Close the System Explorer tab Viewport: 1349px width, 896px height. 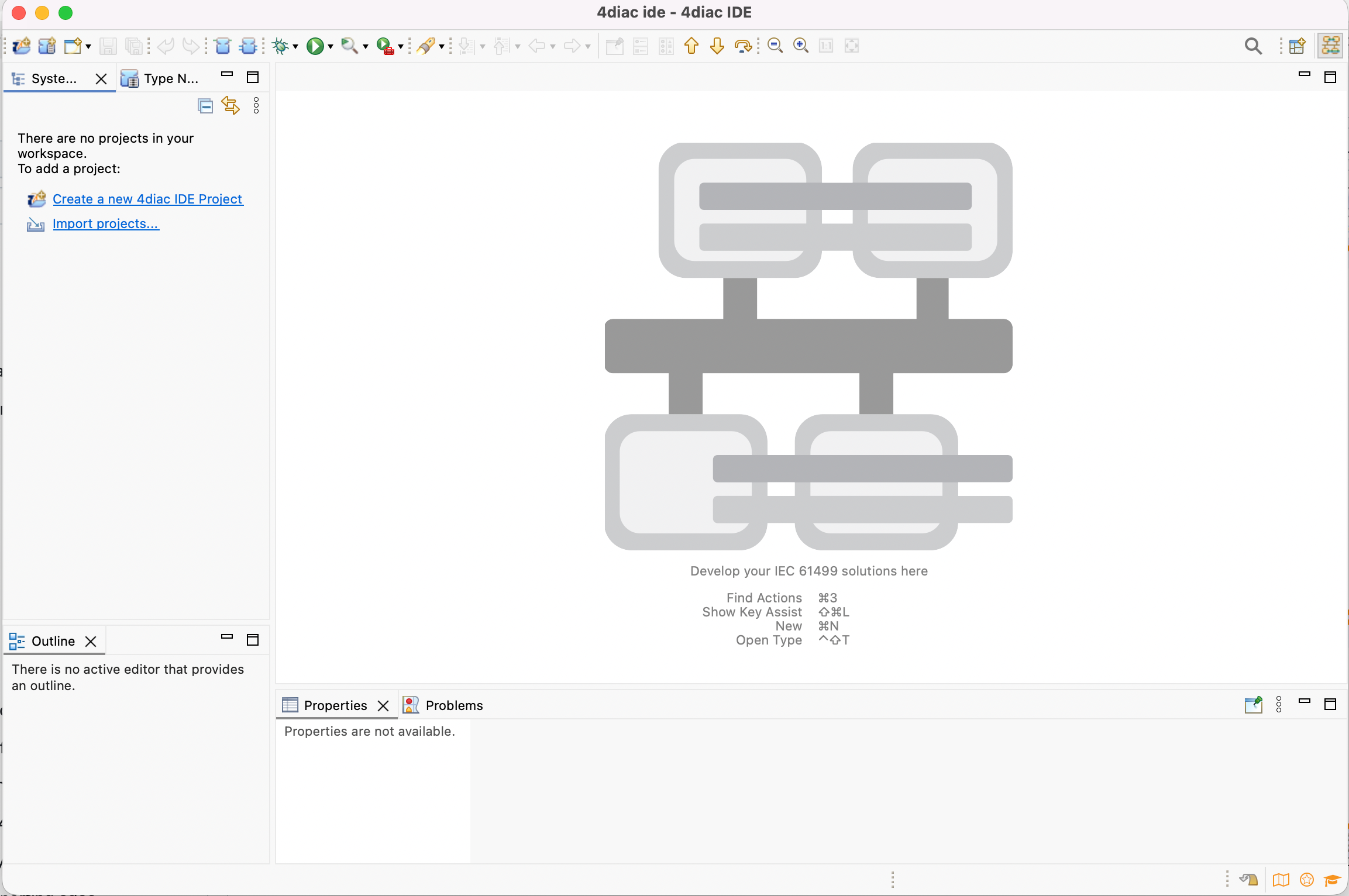coord(101,79)
